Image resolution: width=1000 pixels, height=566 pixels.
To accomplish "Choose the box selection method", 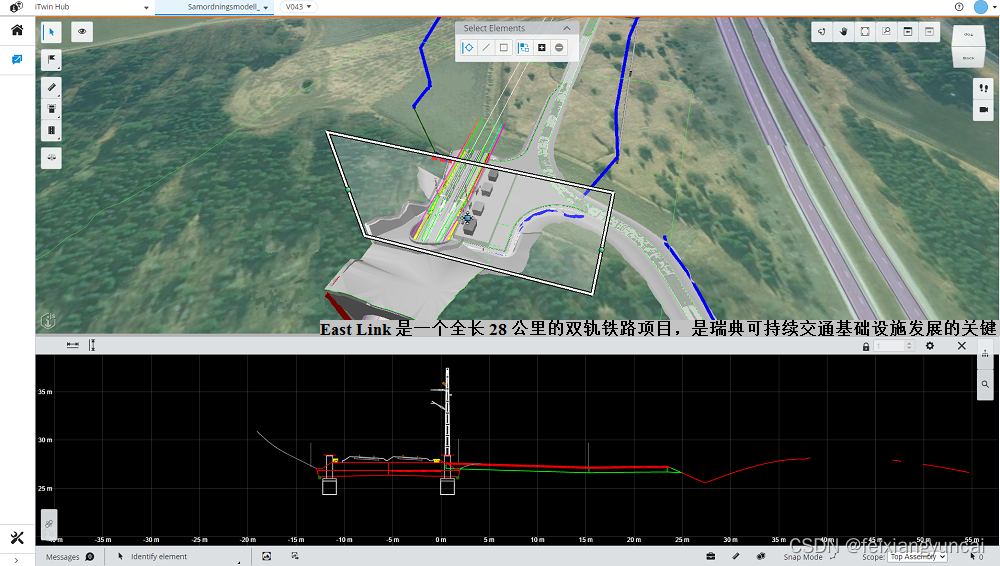I will point(504,47).
